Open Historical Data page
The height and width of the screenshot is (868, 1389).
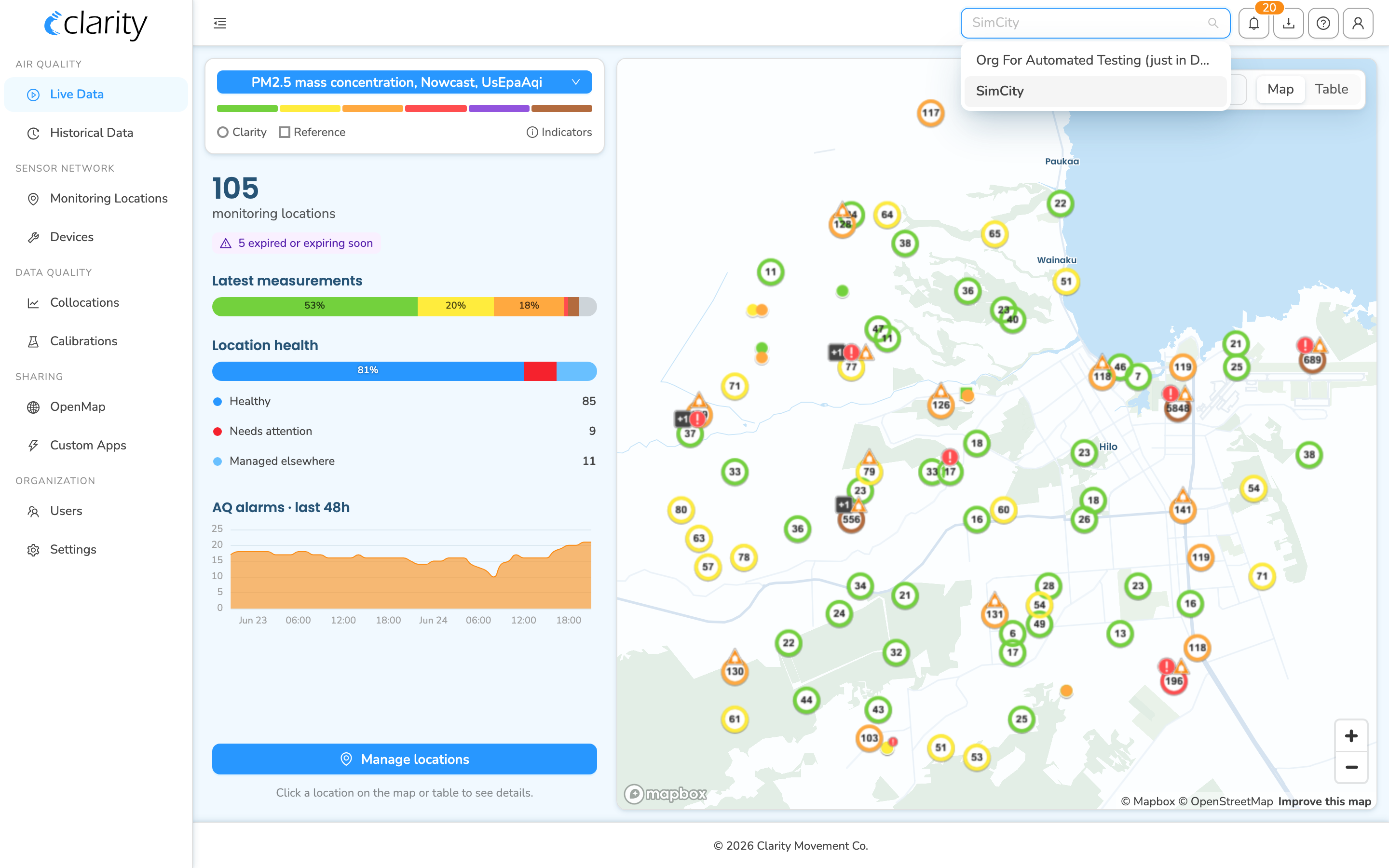(96, 133)
